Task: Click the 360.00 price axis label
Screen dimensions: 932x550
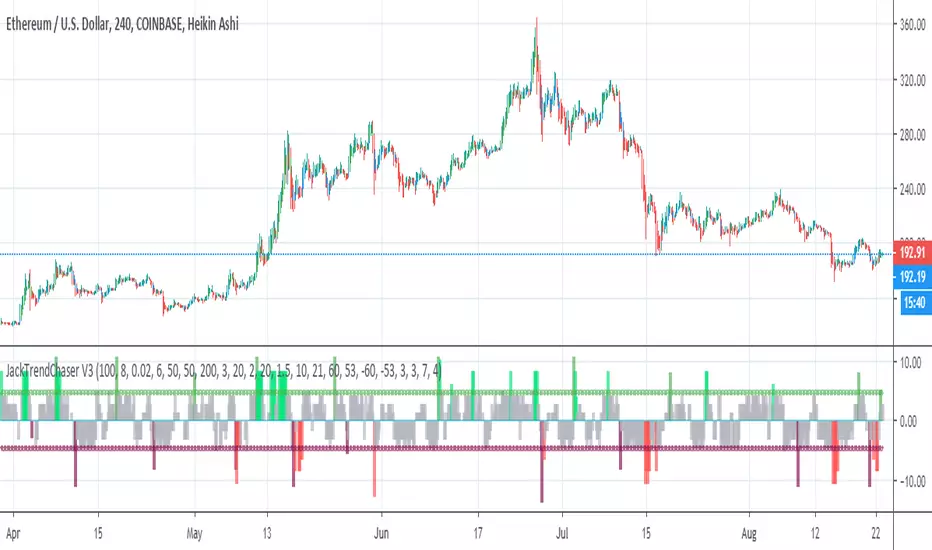Action: 912,24
